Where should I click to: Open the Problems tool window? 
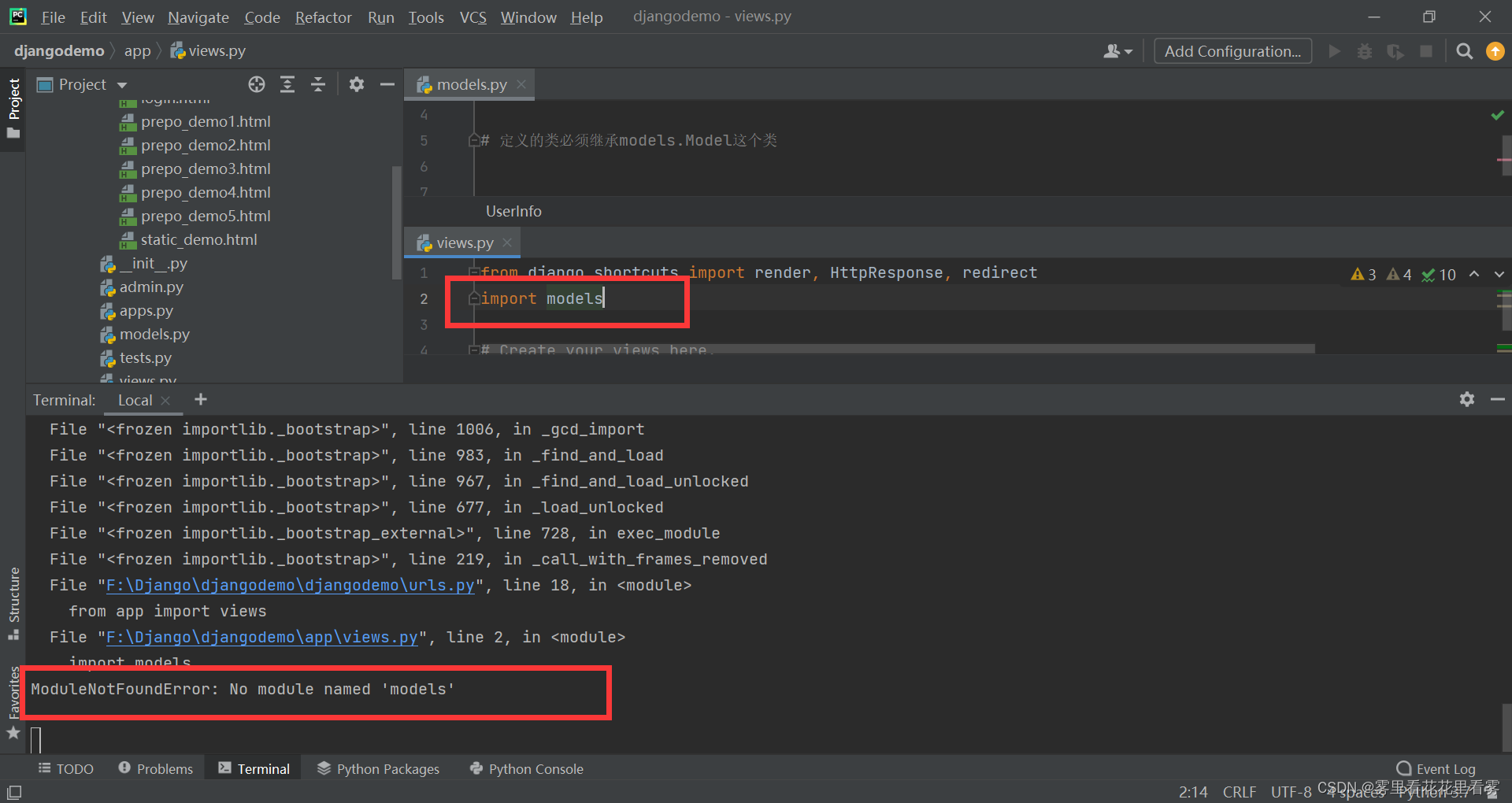pyautogui.click(x=155, y=768)
